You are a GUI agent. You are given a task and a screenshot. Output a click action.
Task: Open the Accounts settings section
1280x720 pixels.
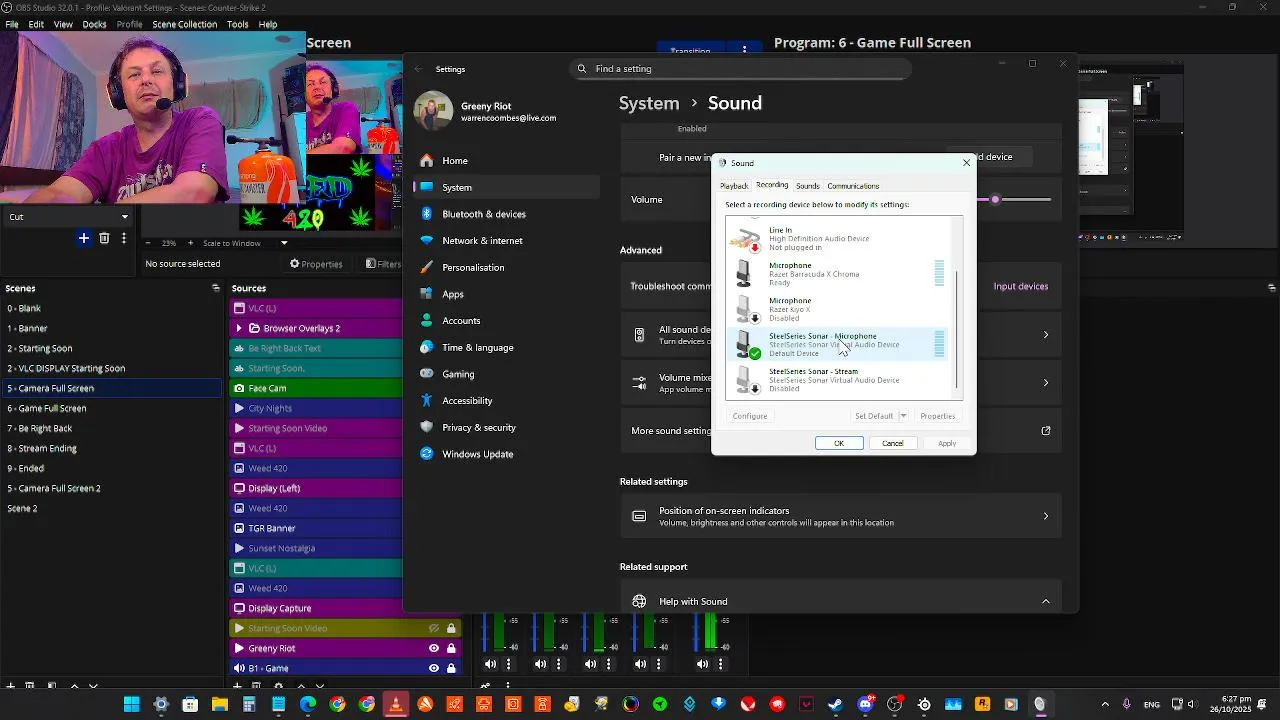coord(505,321)
